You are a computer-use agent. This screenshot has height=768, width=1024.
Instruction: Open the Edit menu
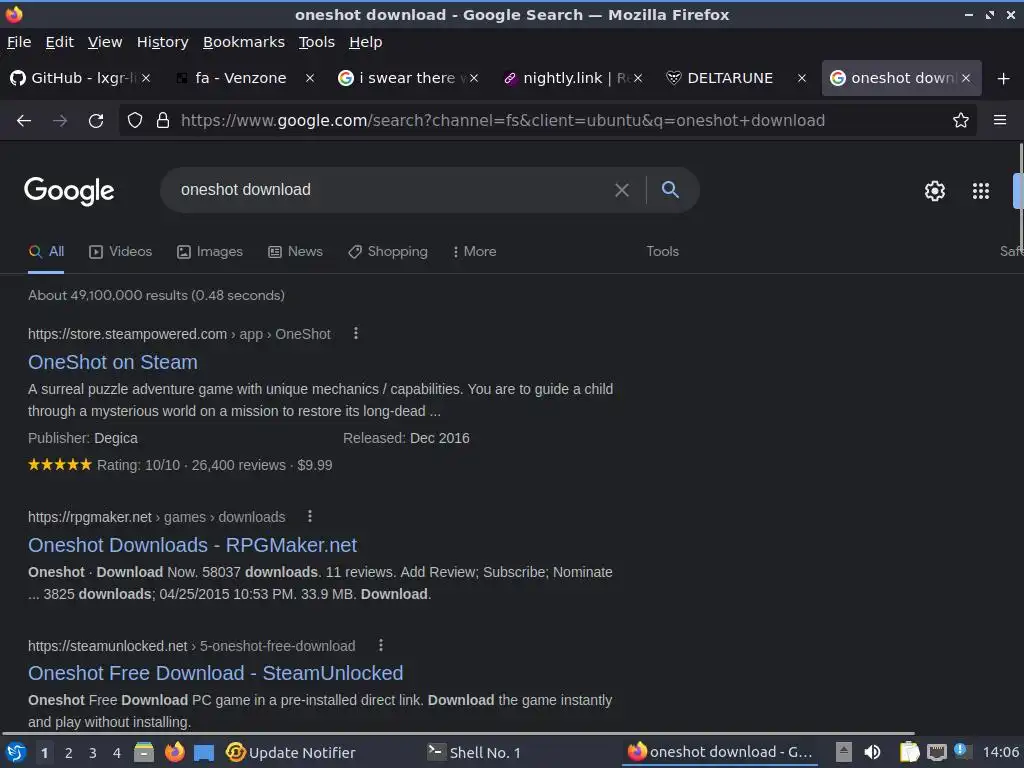click(59, 42)
